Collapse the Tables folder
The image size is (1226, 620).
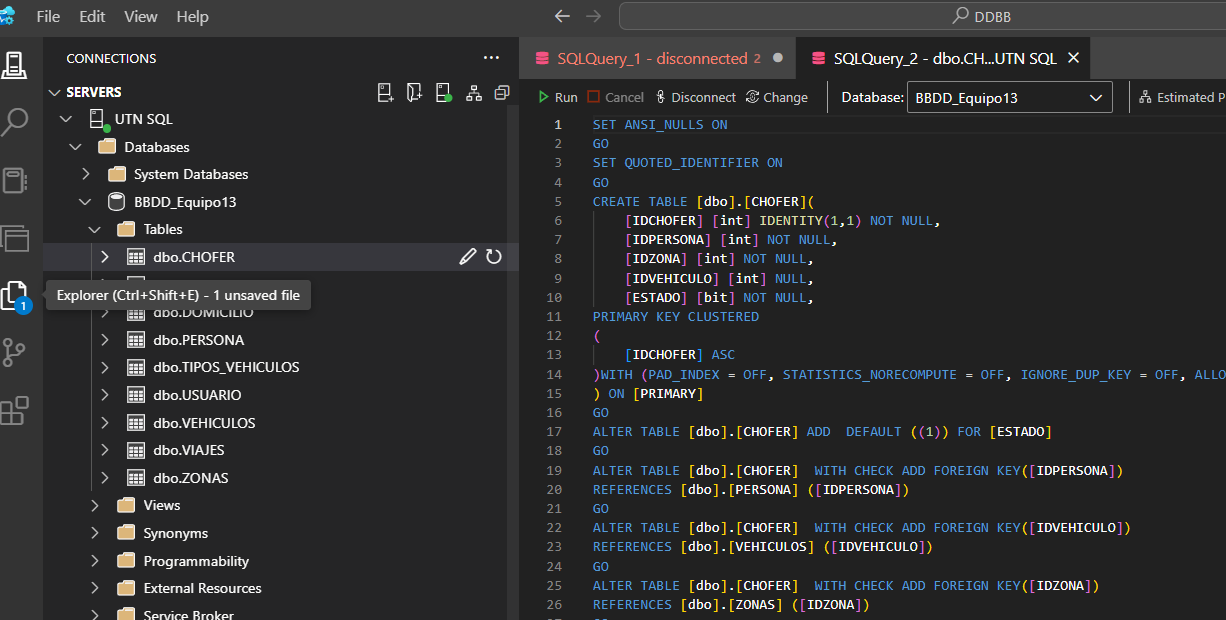click(x=95, y=229)
